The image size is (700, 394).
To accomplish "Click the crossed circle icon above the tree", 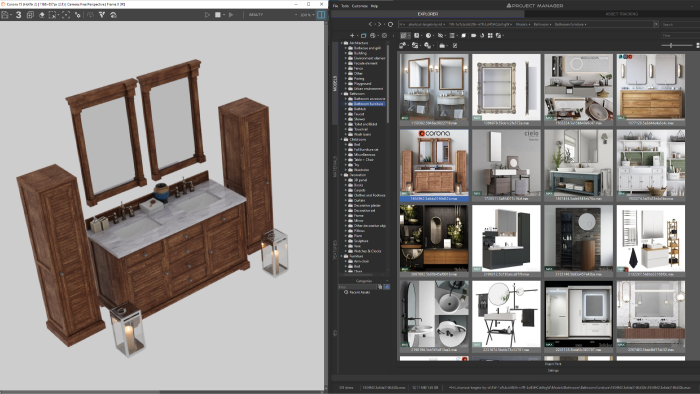I will pyautogui.click(x=384, y=35).
